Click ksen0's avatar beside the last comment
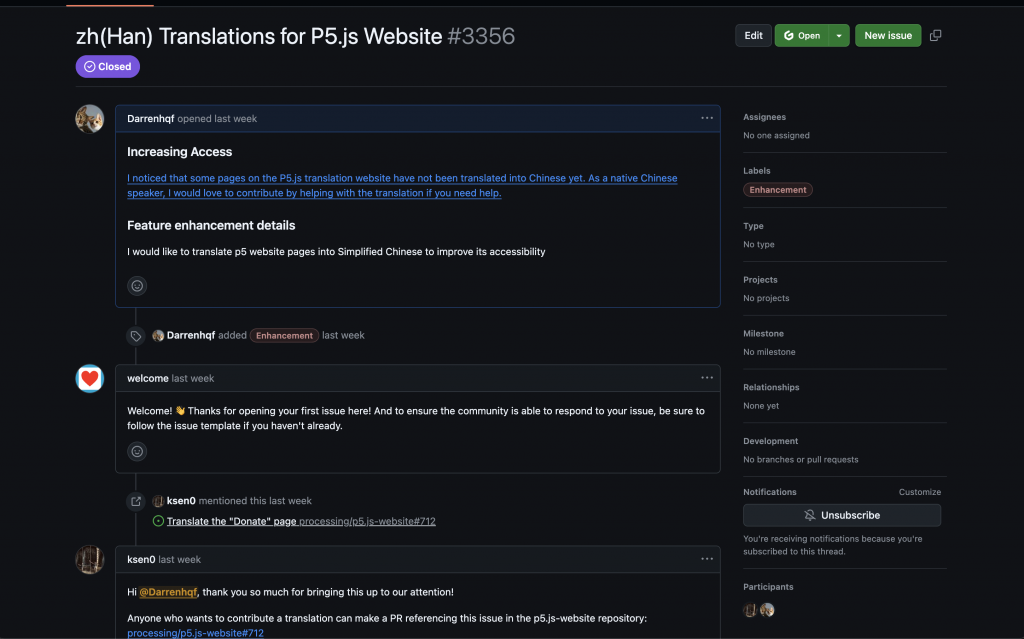This screenshot has height=639, width=1024. pos(89,559)
